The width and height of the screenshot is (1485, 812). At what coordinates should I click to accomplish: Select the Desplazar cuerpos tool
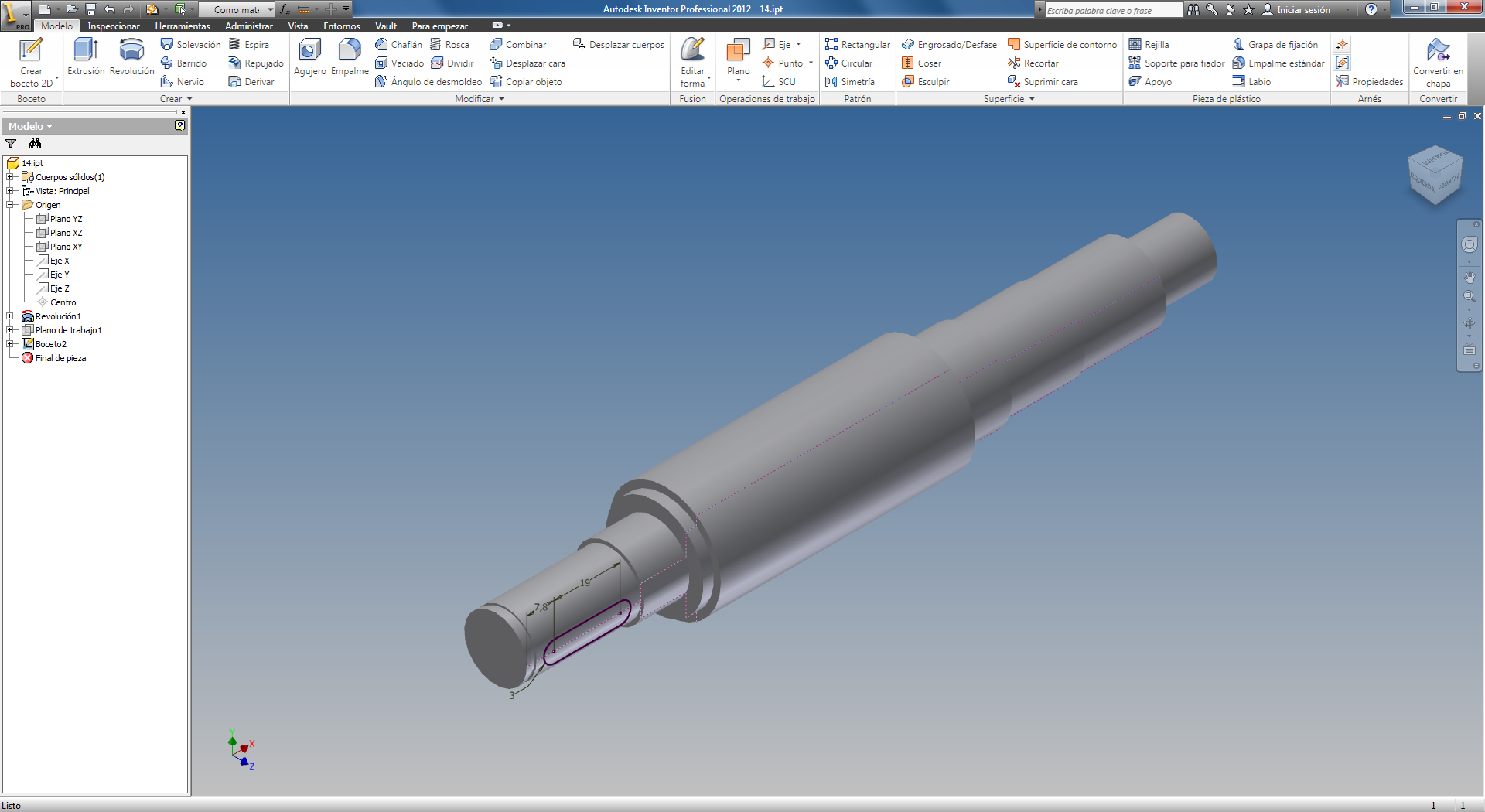(x=619, y=45)
